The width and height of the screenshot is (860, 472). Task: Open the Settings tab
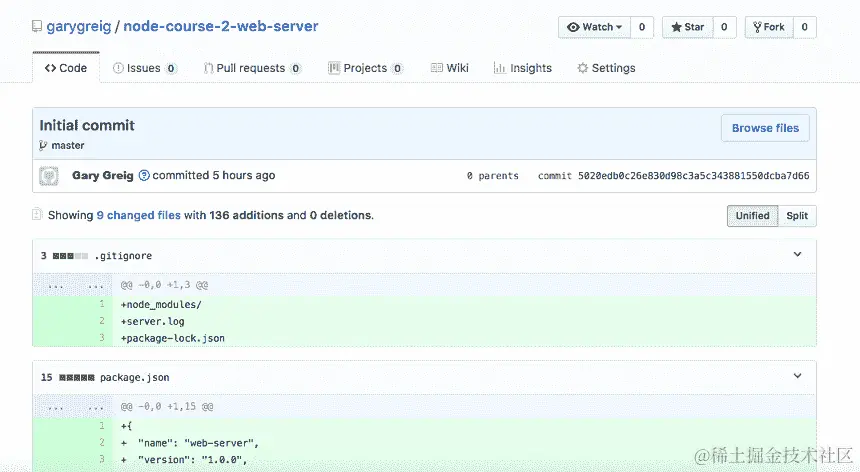tap(606, 68)
